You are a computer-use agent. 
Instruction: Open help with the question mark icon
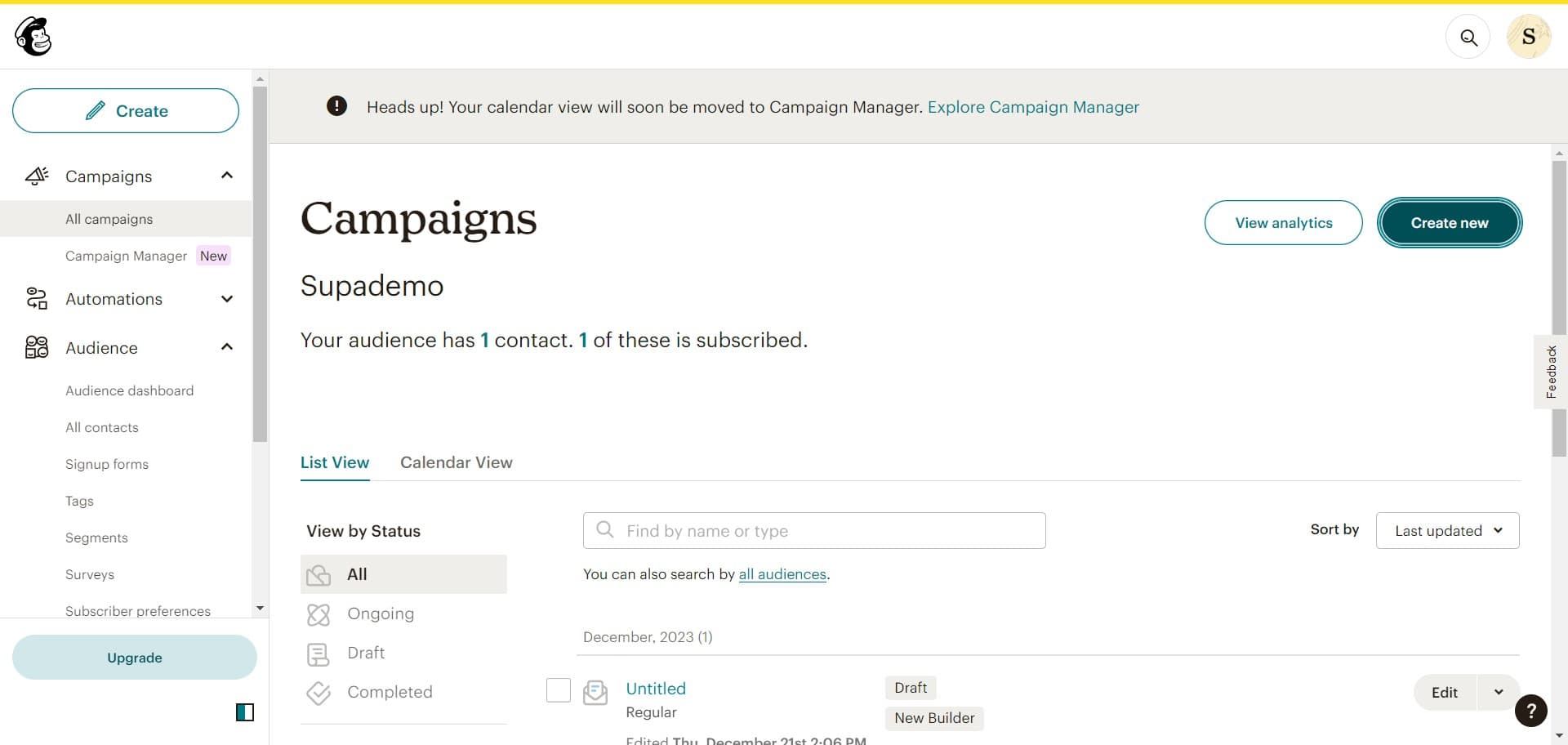pos(1530,711)
